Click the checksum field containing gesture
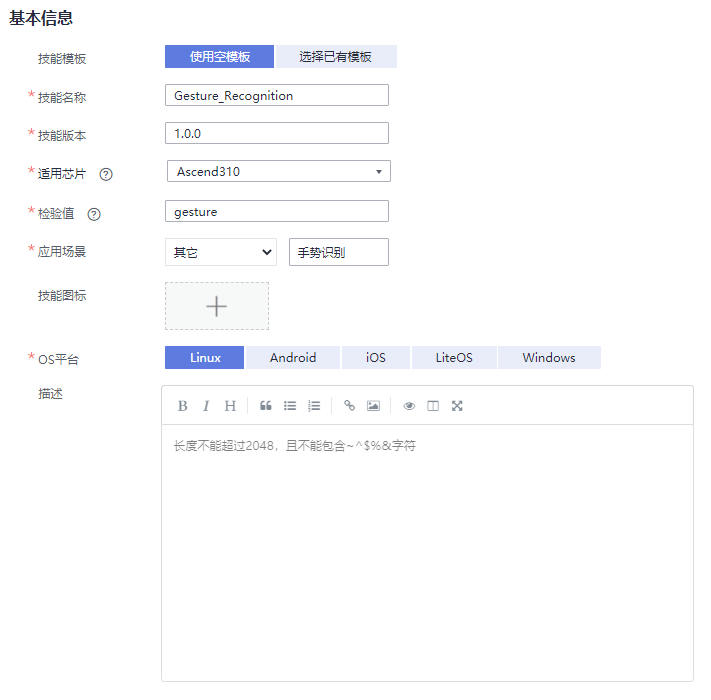This screenshot has width=711, height=700. coord(277,211)
